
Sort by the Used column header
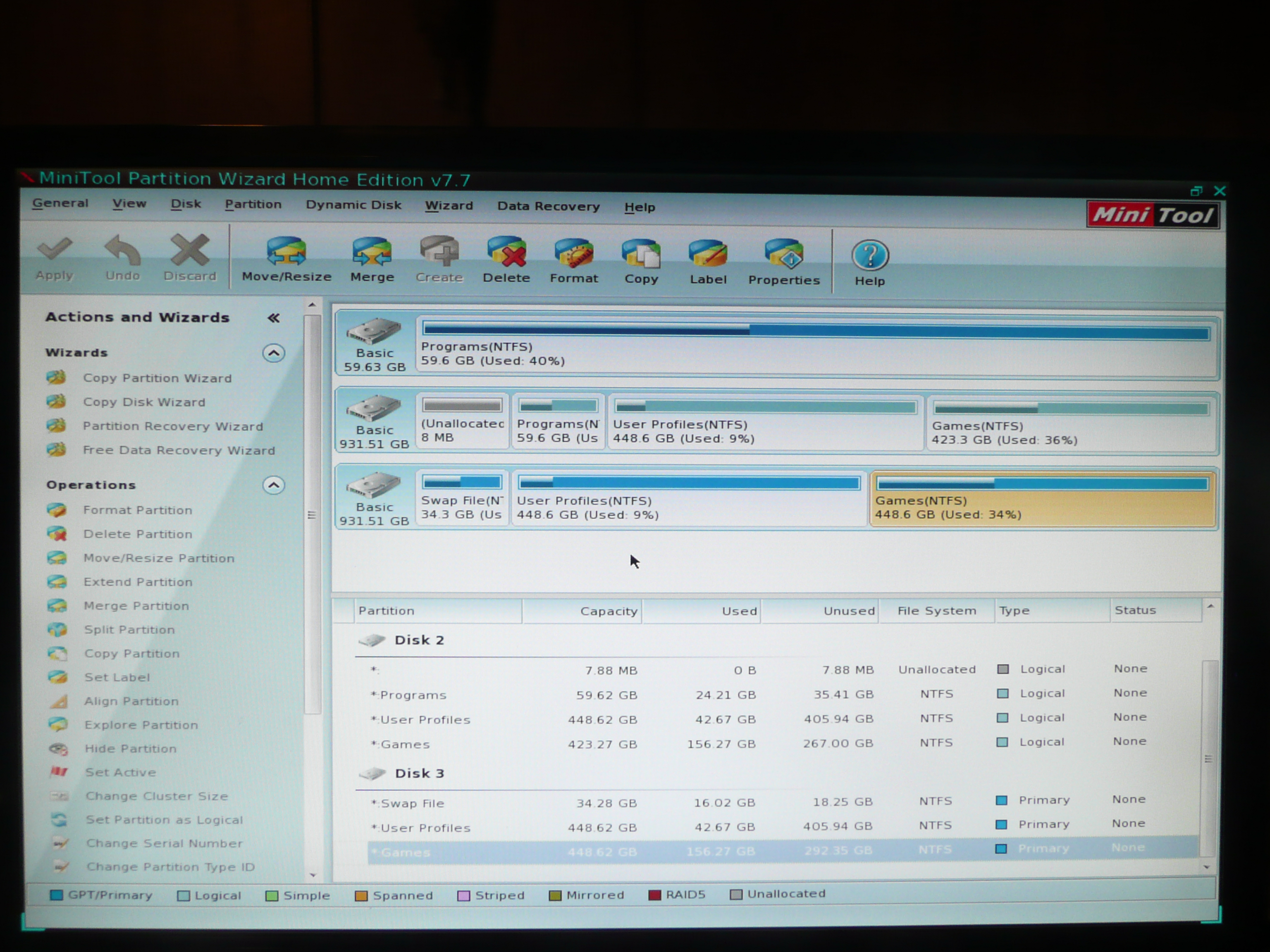[702, 611]
